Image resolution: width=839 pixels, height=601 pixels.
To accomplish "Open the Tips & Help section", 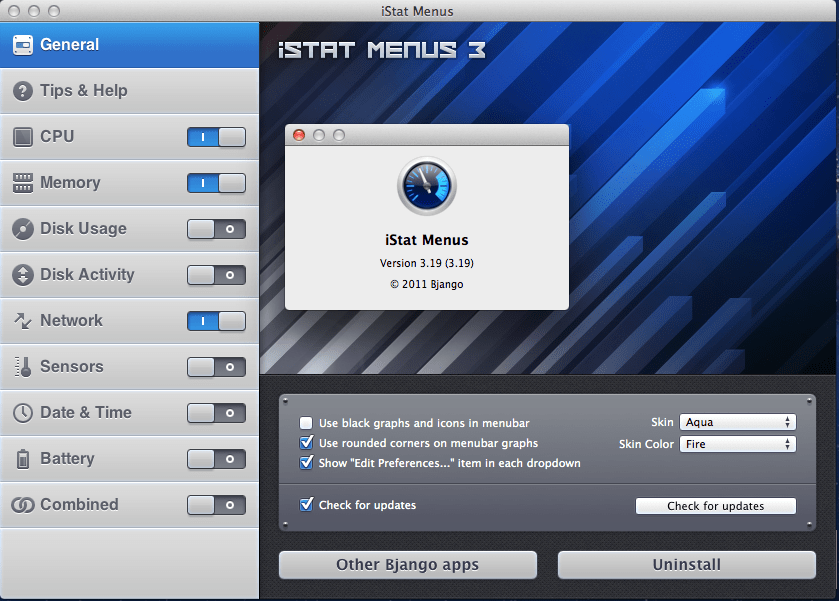I will point(129,91).
